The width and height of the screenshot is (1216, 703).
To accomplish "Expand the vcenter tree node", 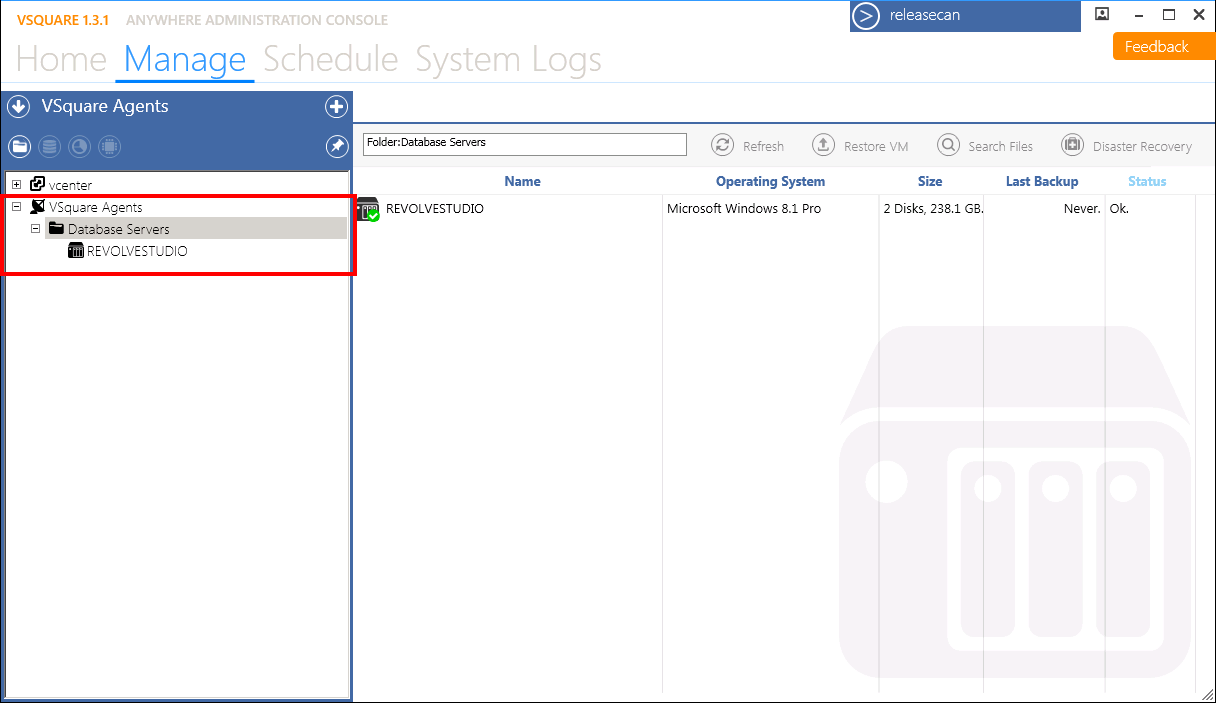I will pyautogui.click(x=17, y=185).
